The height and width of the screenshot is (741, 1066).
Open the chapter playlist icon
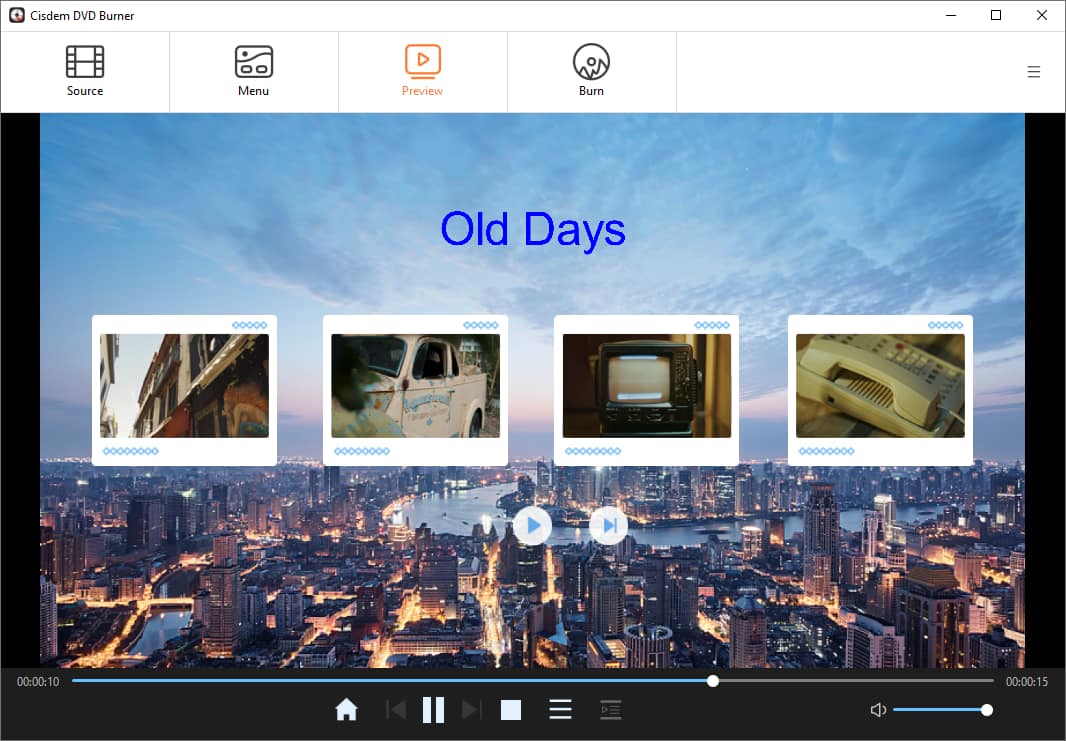[x=610, y=710]
